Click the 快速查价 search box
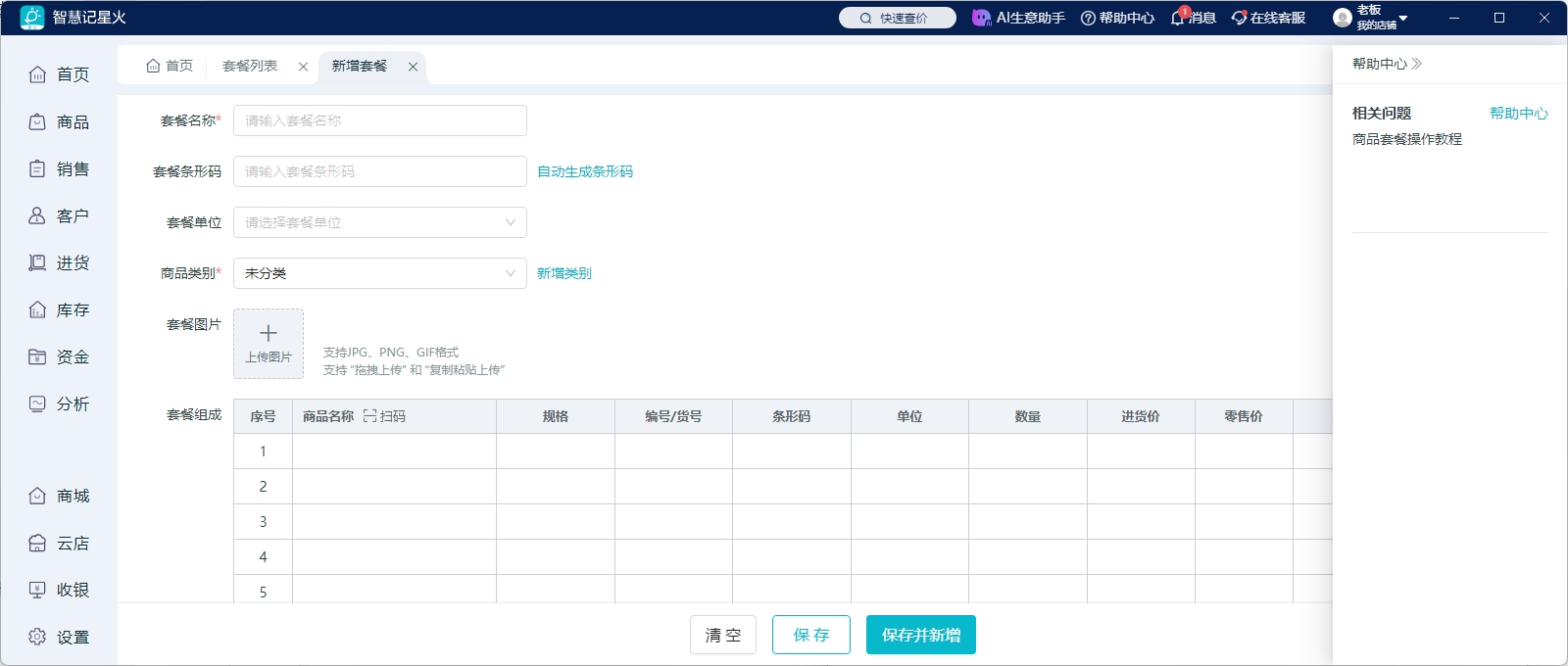1568x666 pixels. click(898, 18)
